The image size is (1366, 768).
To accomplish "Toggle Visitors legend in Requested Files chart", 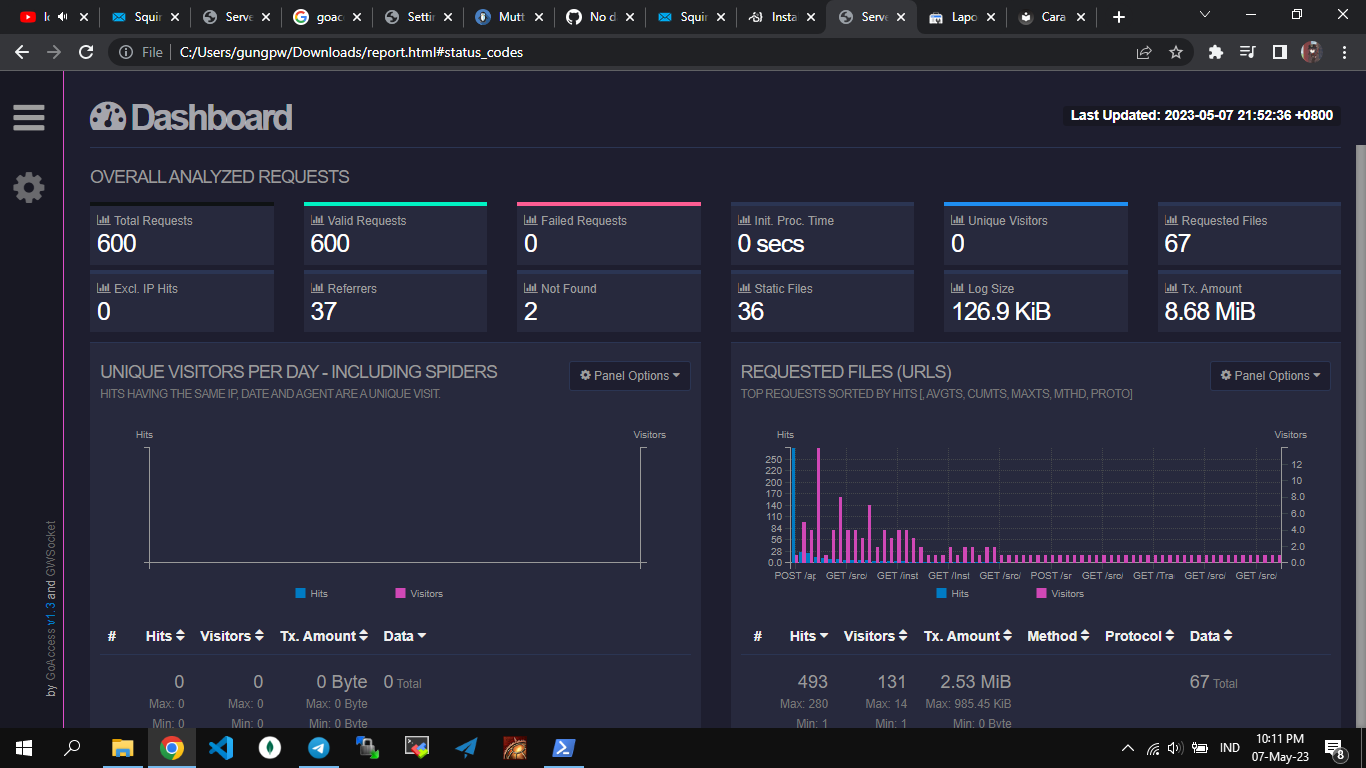I will pos(1060,593).
